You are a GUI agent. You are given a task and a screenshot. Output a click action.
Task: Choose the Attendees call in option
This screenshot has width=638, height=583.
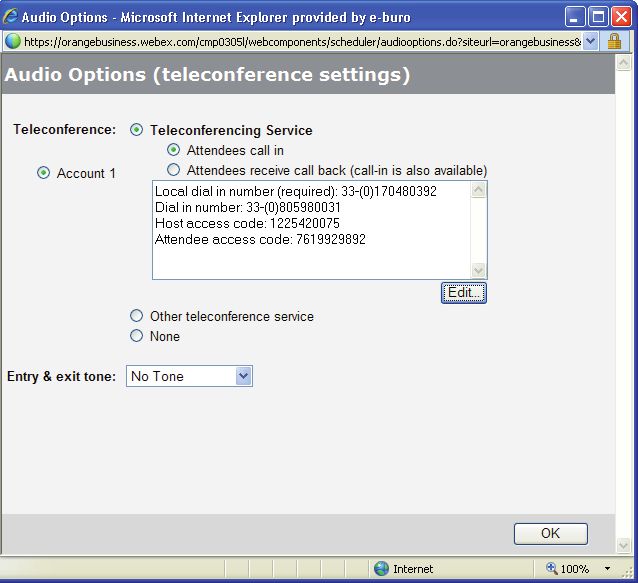coord(173,150)
